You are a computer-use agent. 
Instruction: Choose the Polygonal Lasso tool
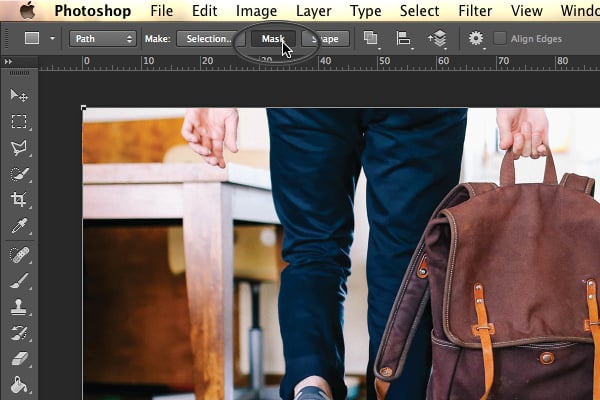pos(19,148)
